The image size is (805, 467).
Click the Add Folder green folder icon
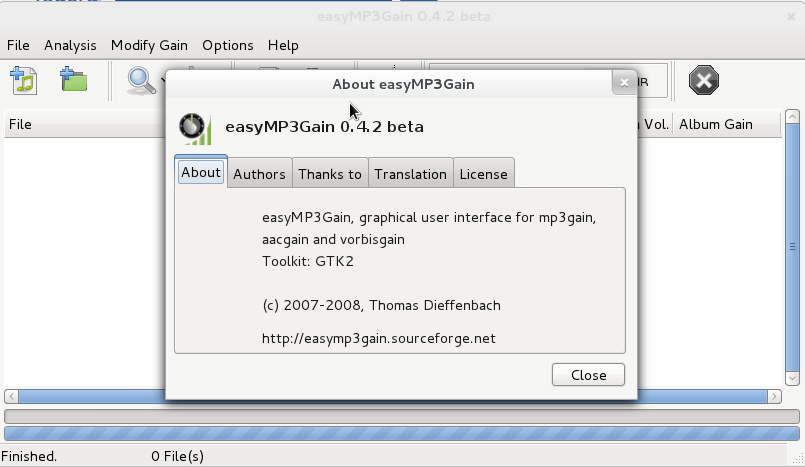[x=73, y=80]
